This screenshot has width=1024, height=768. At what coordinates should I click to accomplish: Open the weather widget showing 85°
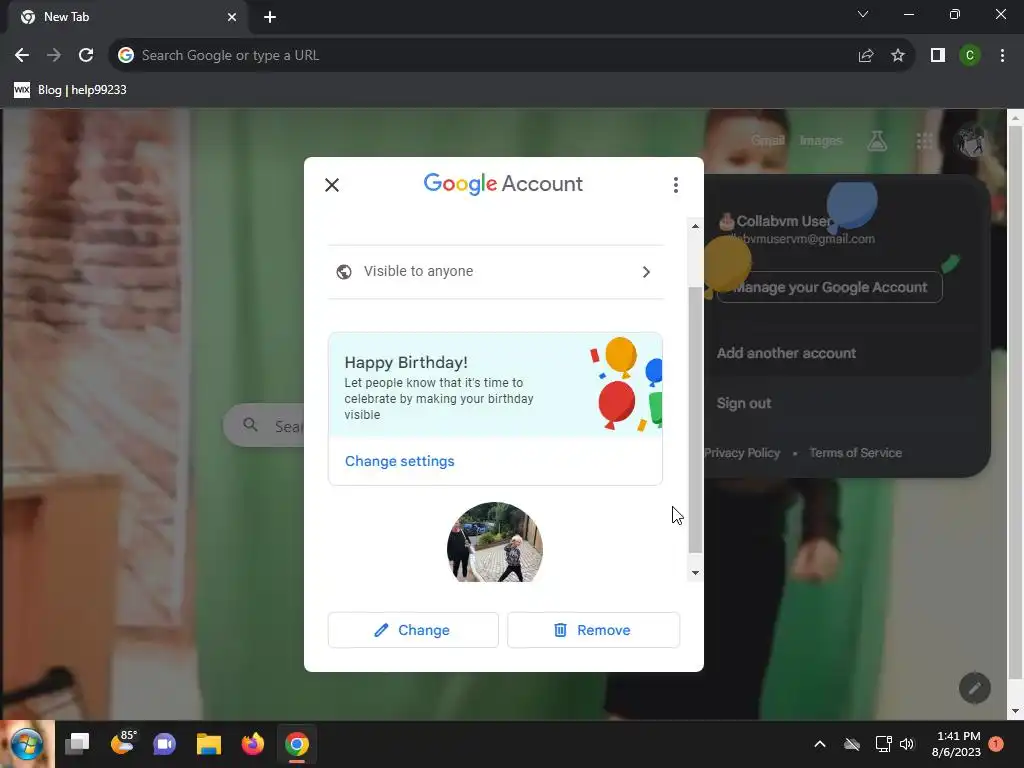point(122,744)
